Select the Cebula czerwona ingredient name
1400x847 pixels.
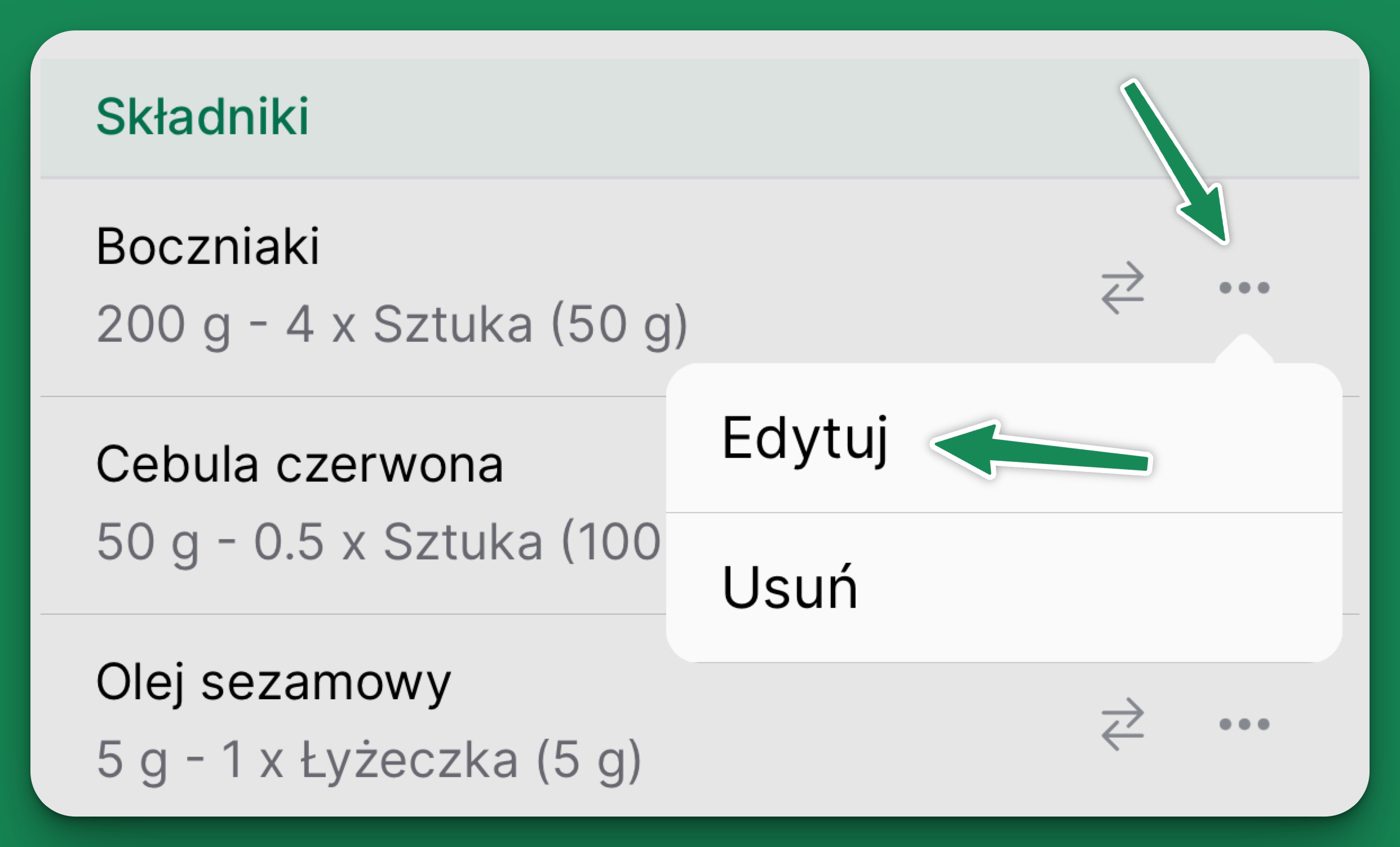(x=299, y=465)
